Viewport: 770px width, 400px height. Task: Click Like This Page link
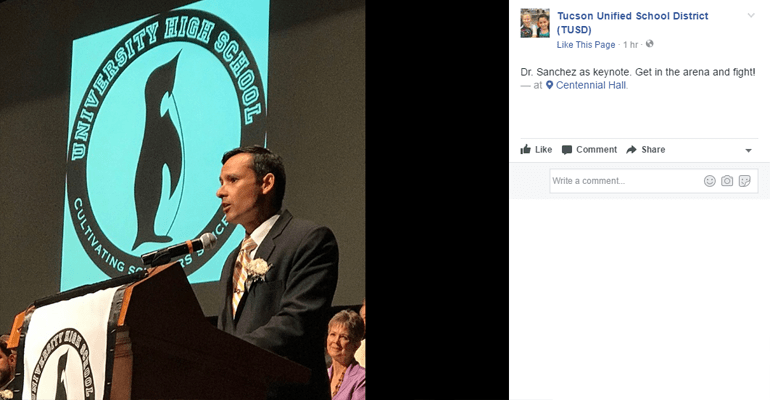tap(586, 45)
